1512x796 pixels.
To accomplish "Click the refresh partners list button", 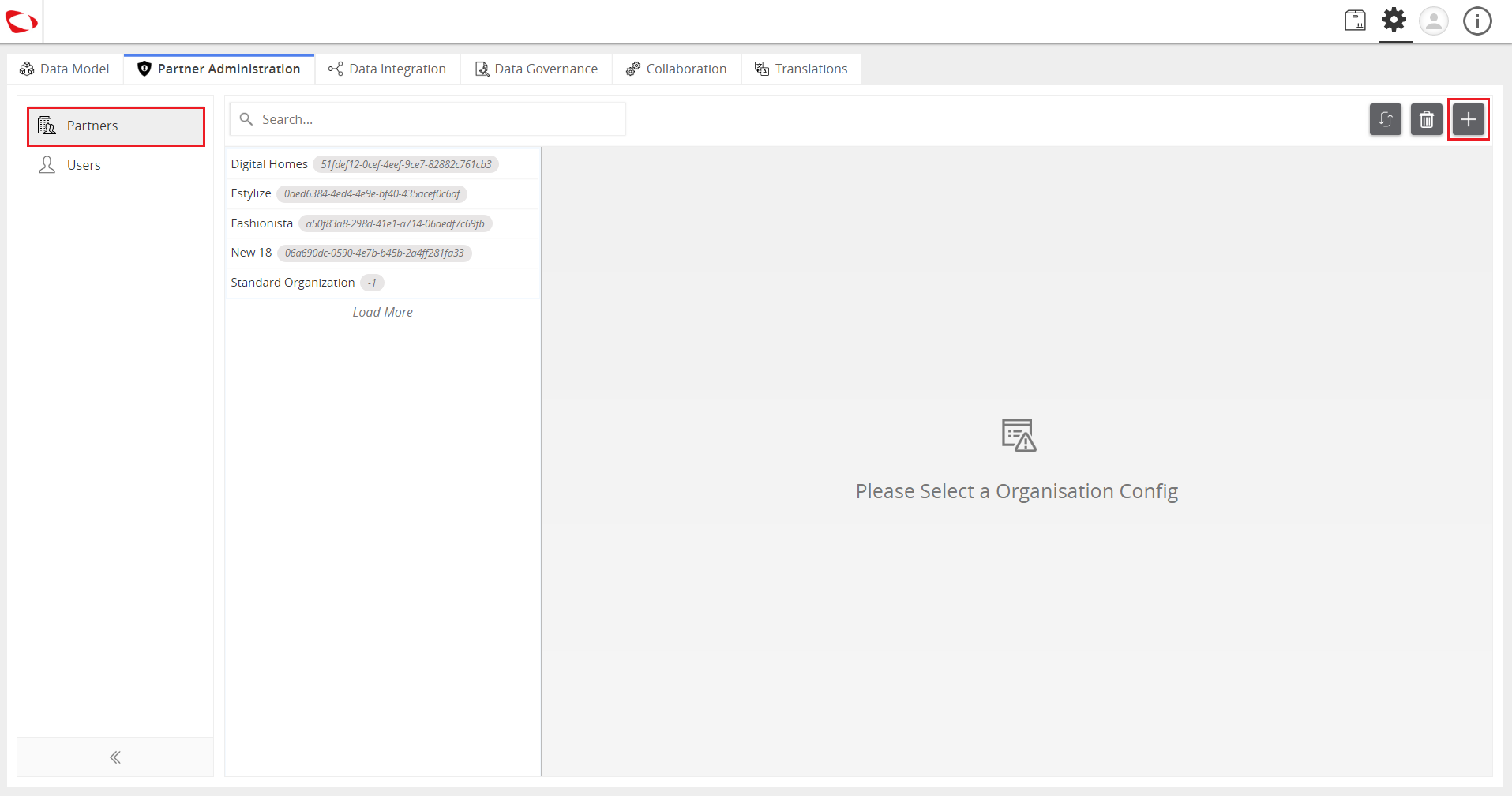I will [1386, 119].
